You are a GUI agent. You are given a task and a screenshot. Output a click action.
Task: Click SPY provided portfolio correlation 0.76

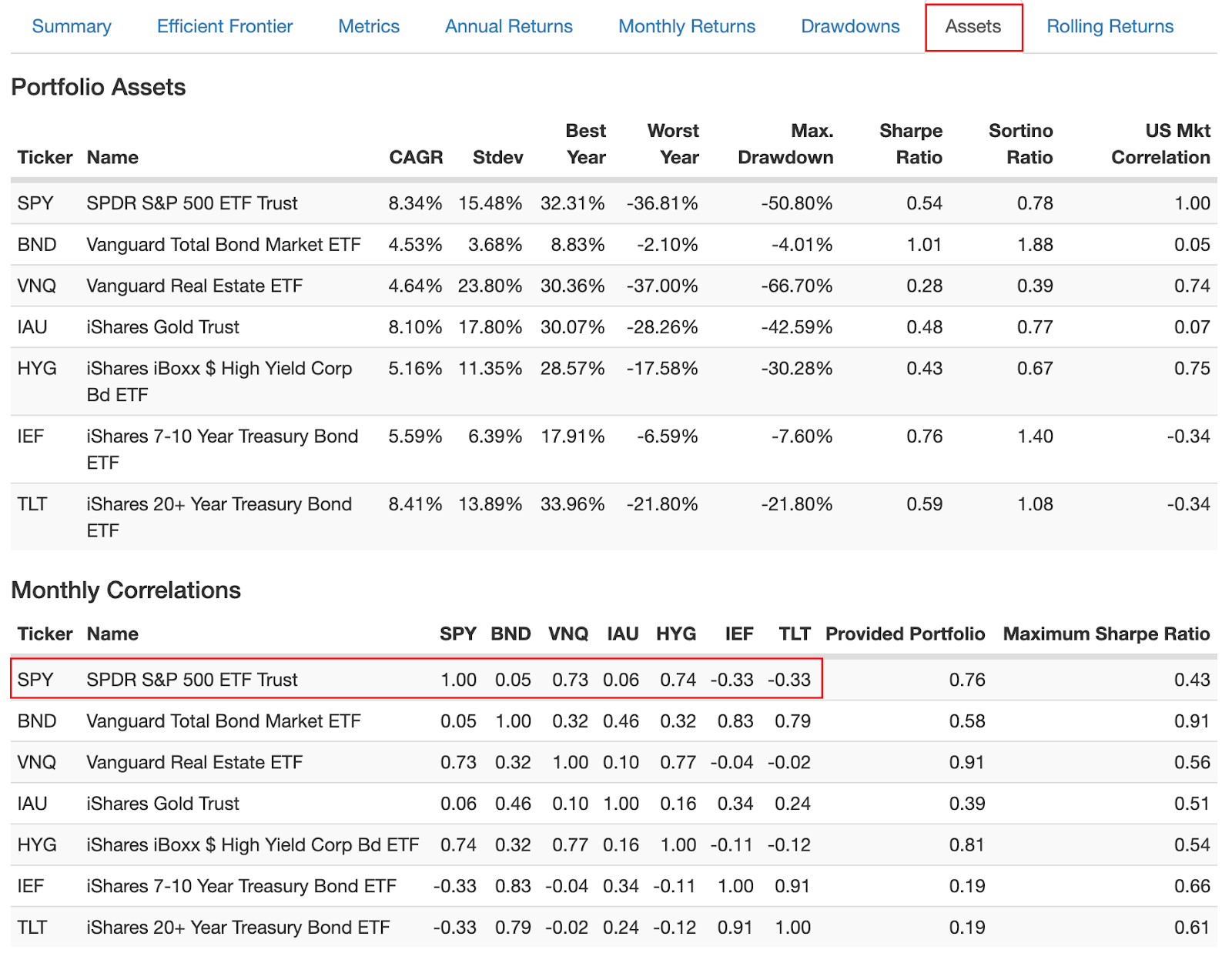point(967,680)
